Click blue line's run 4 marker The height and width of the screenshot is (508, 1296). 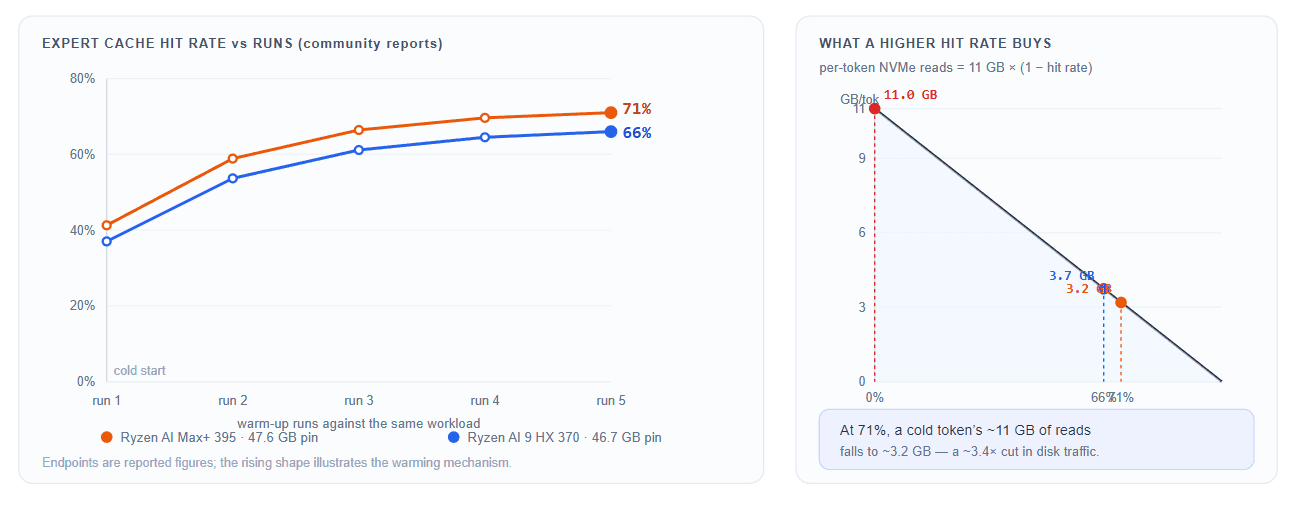tap(485, 137)
